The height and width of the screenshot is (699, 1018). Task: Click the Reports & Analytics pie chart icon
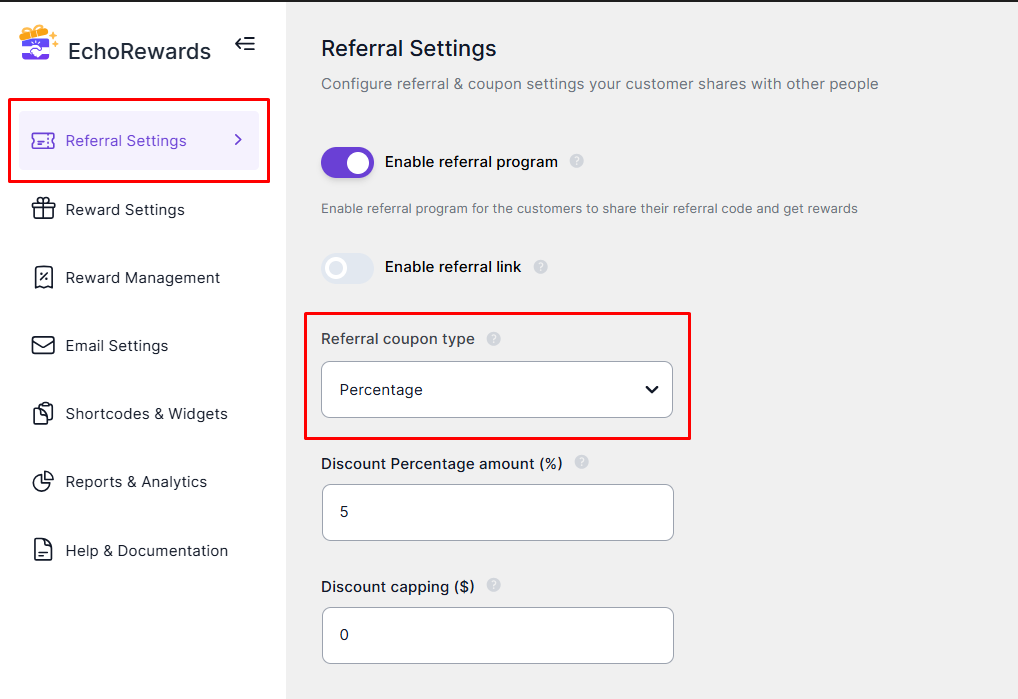pos(43,481)
